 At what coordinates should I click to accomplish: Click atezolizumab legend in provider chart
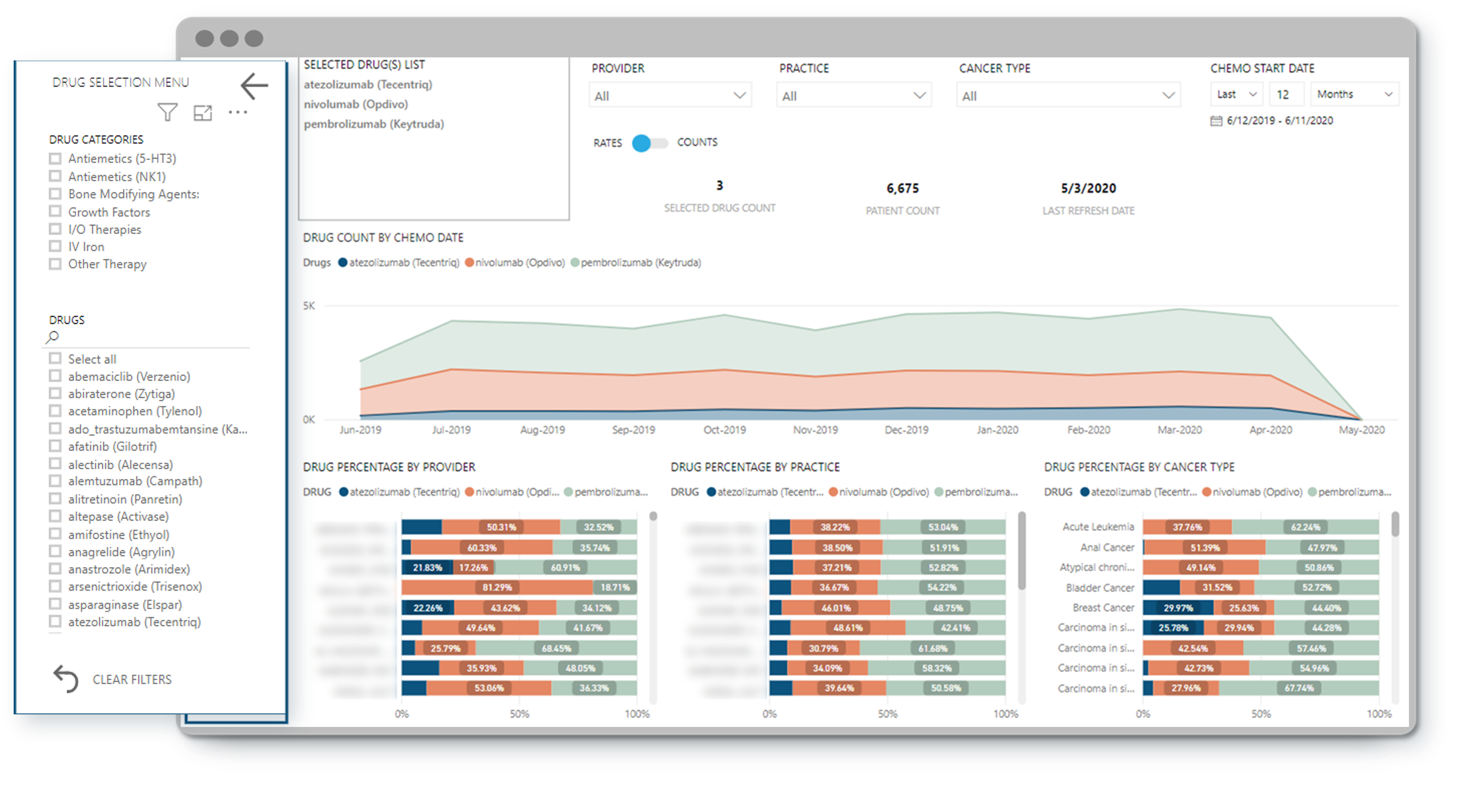coord(399,492)
